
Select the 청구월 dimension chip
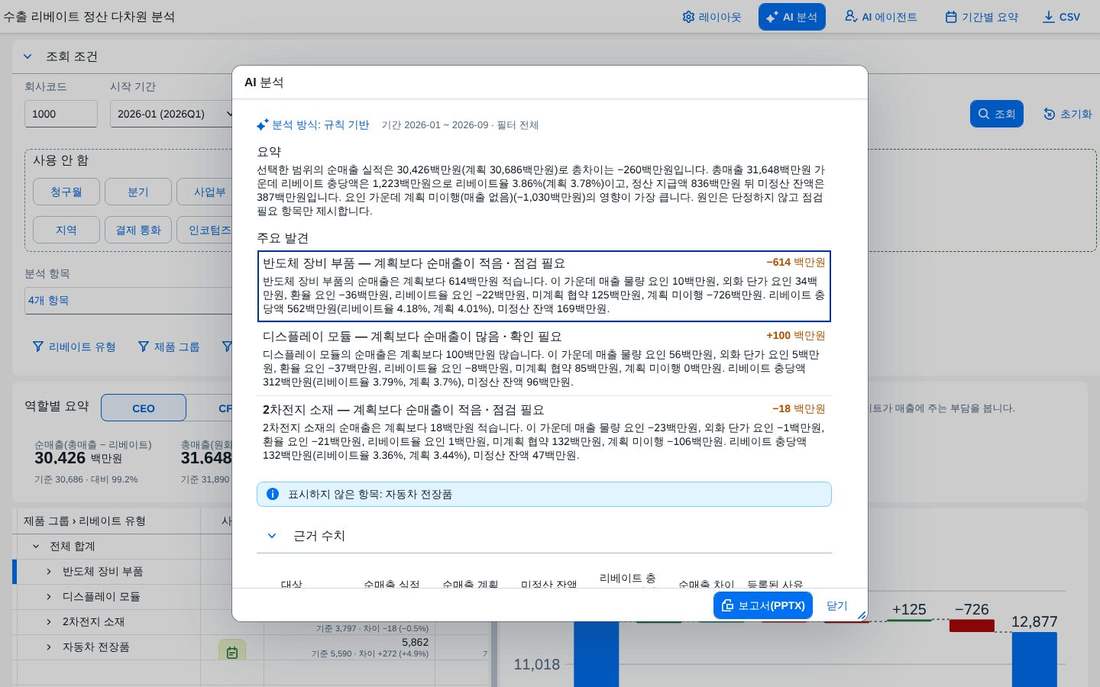pos(66,192)
